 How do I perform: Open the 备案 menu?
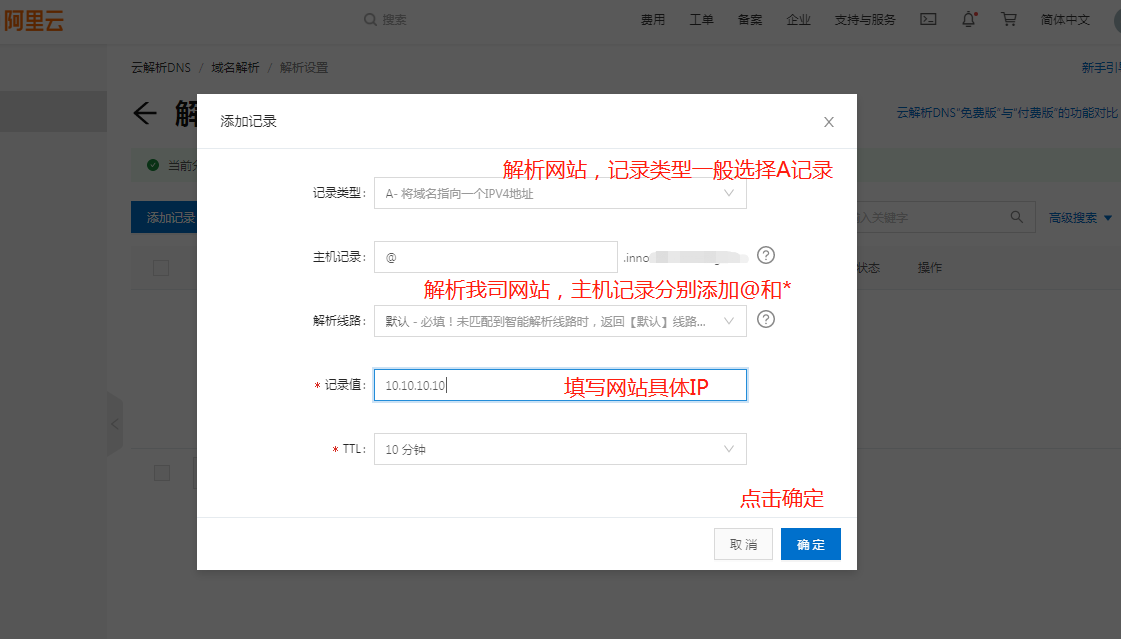coord(750,20)
